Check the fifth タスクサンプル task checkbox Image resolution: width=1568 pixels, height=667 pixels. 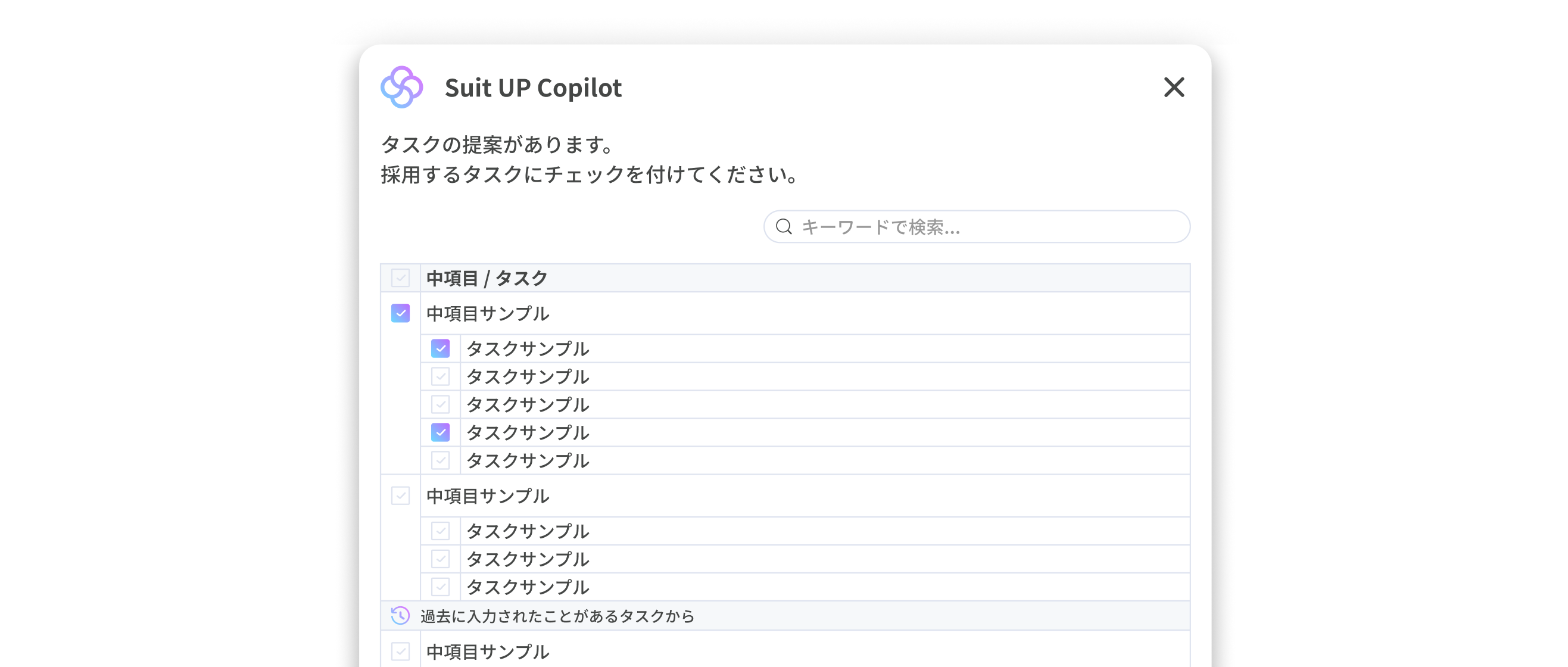(x=440, y=461)
